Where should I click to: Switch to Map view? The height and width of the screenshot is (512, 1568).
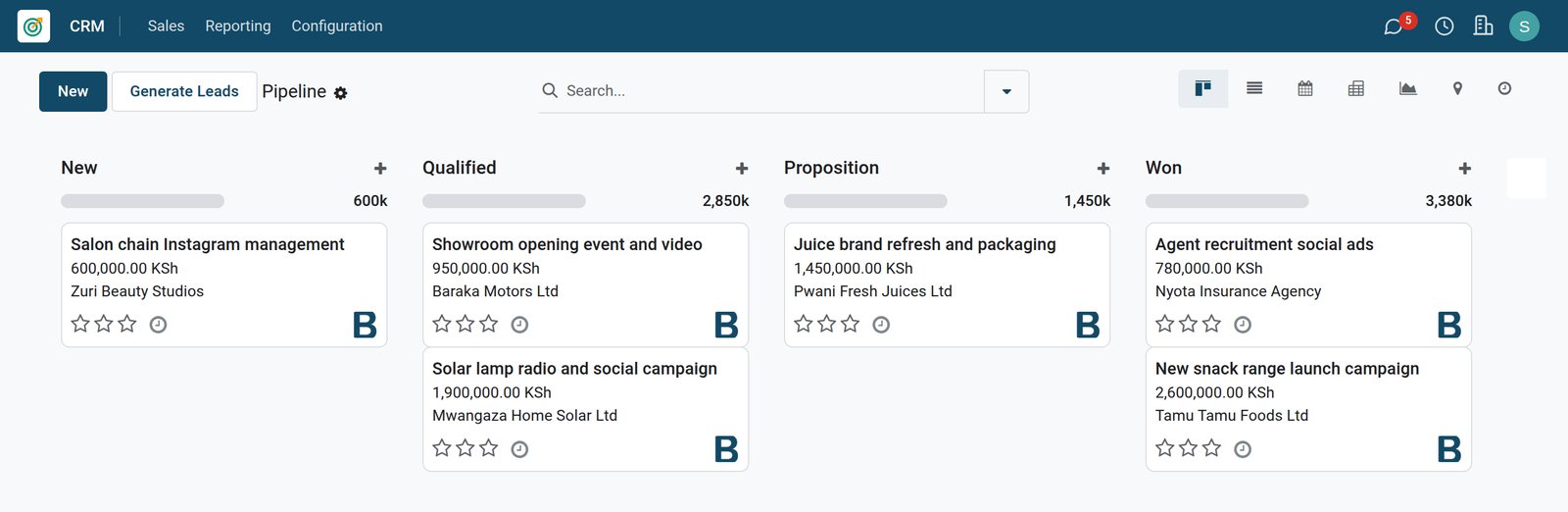coord(1457,89)
